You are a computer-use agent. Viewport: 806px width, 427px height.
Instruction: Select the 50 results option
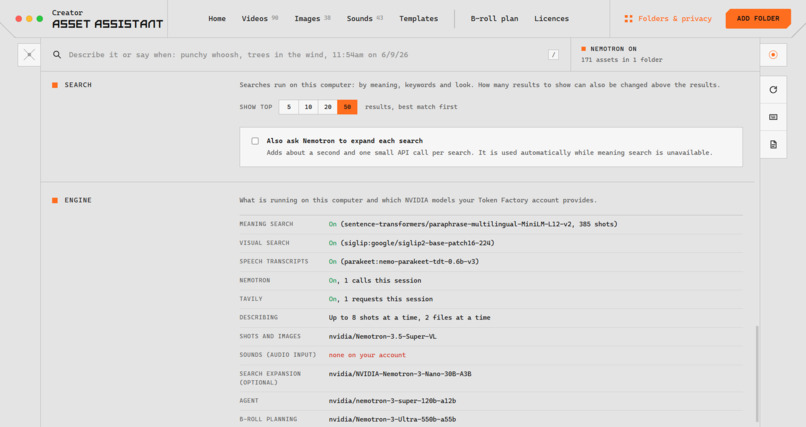[347, 107]
